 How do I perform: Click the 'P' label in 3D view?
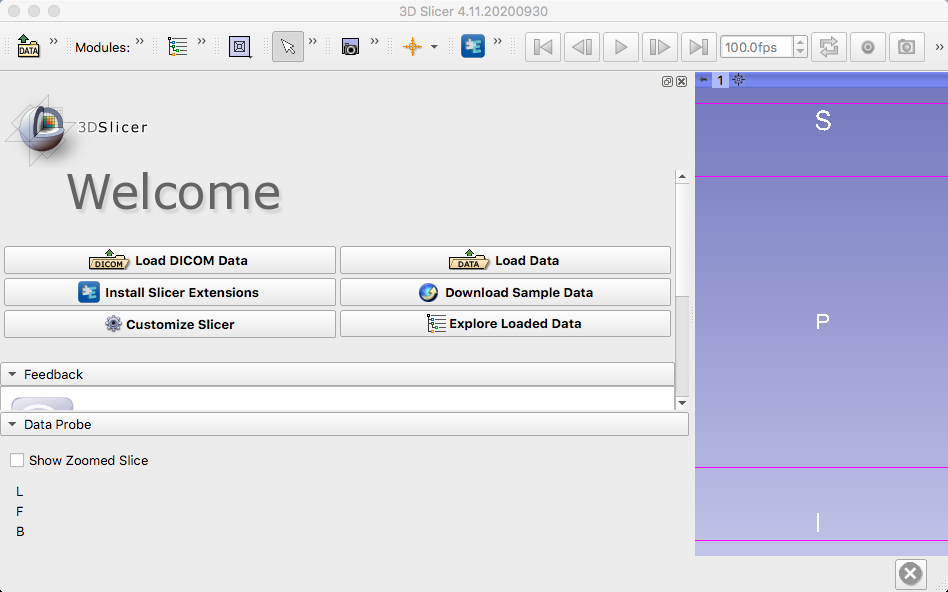(822, 321)
